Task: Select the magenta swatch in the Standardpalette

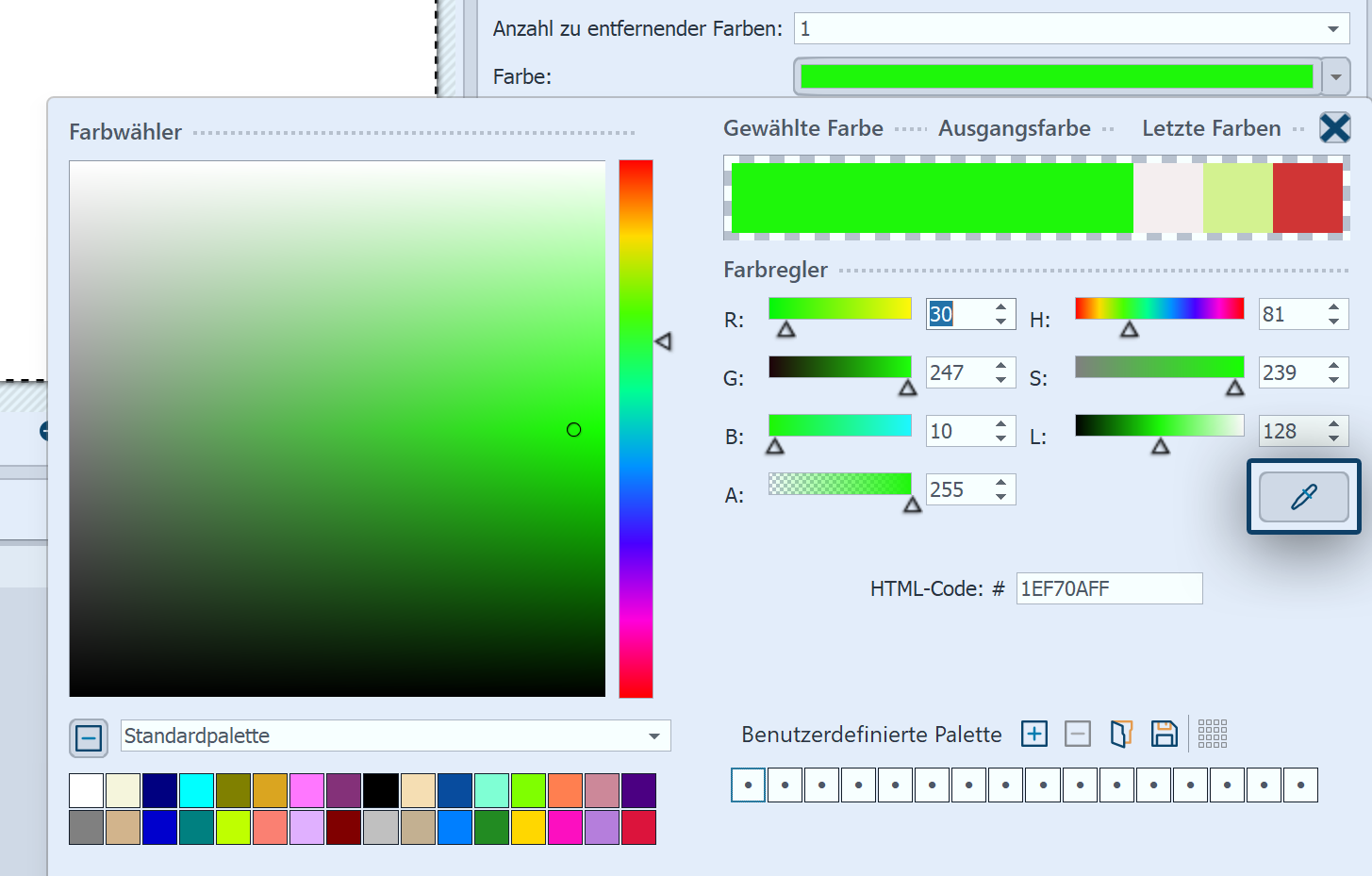Action: tap(565, 827)
